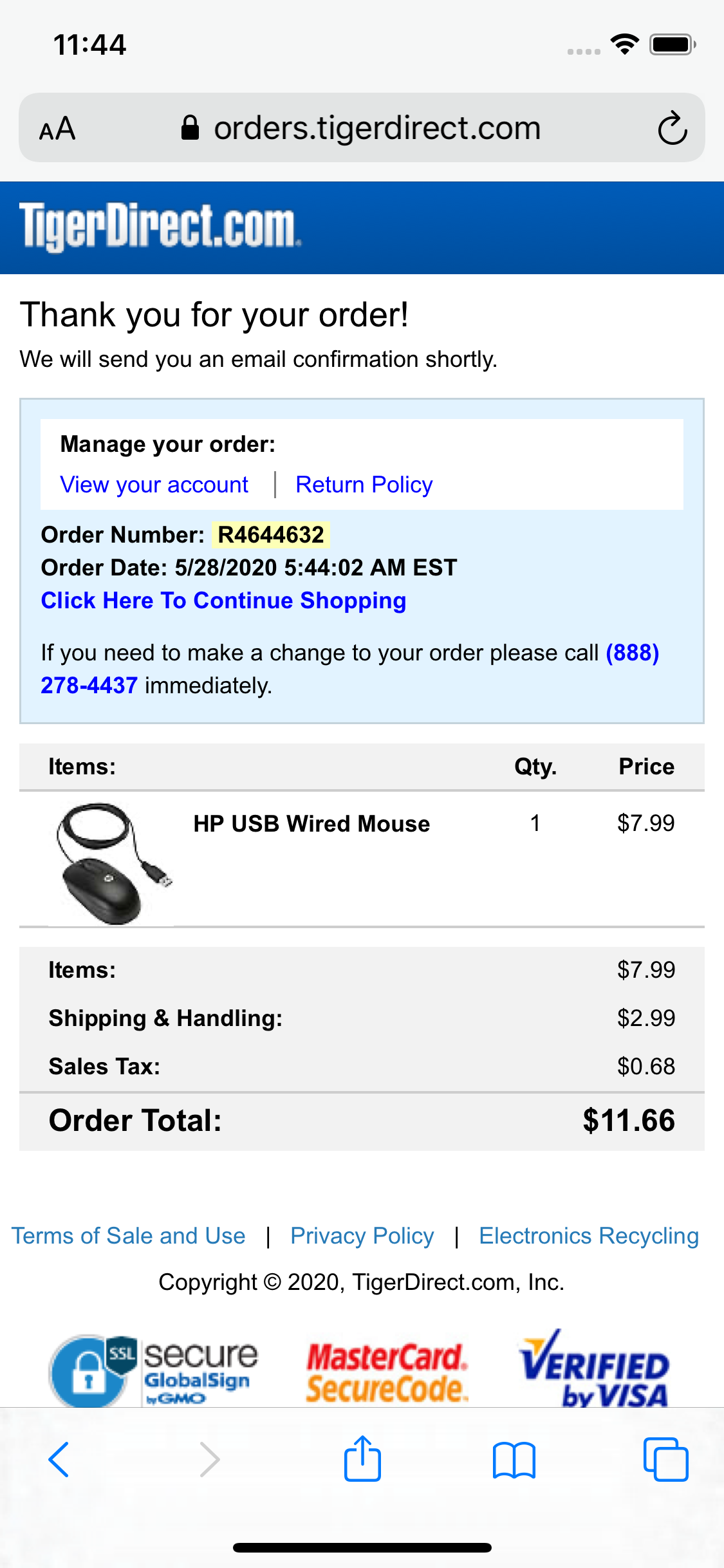Open the AA reader text size menu
This screenshot has width=724, height=1568.
pyautogui.click(x=57, y=129)
